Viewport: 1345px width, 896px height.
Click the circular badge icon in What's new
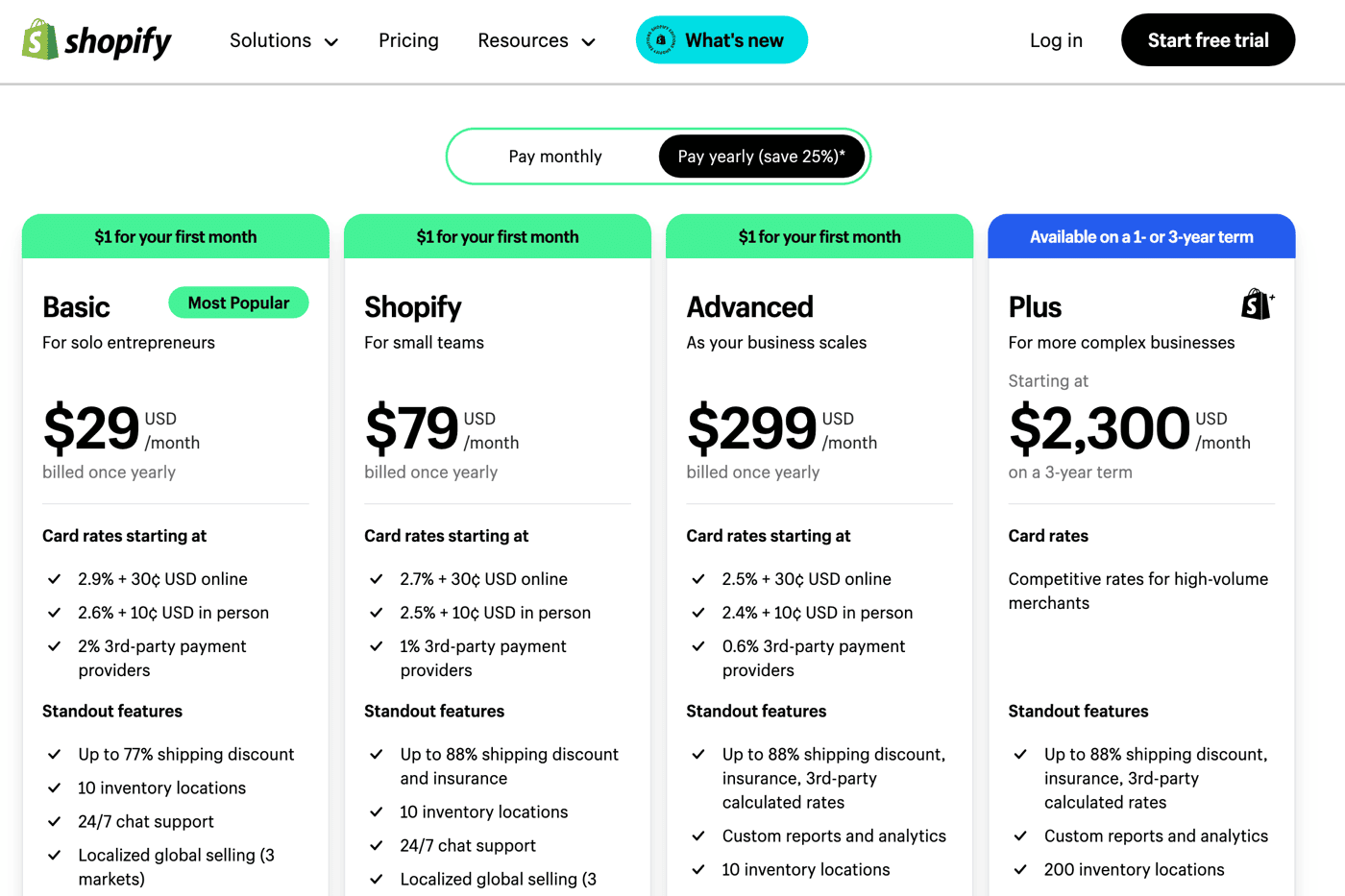click(661, 40)
